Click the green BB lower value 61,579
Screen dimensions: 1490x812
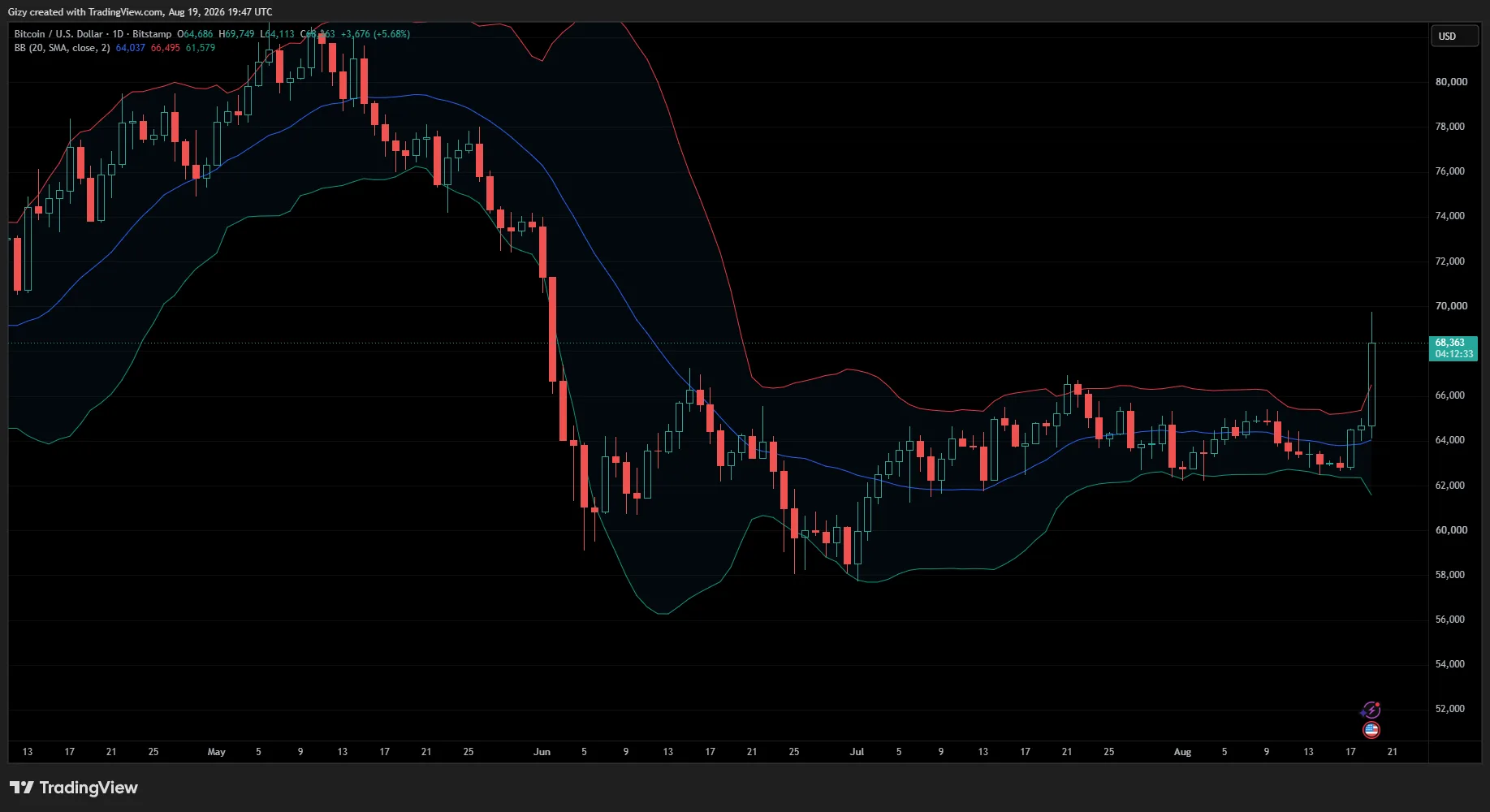201,48
